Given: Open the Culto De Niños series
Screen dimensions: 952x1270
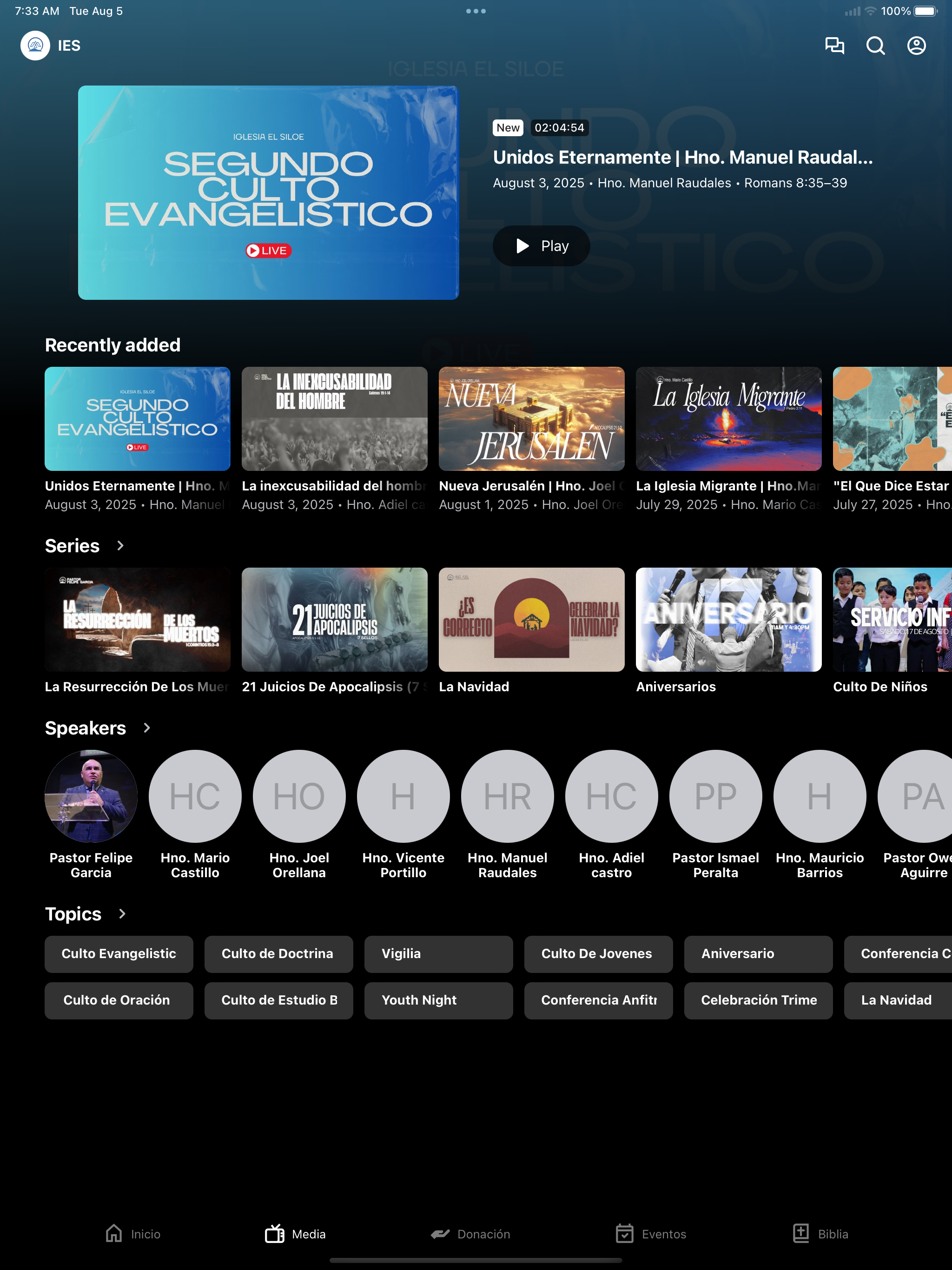Looking at the screenshot, I should [x=892, y=620].
